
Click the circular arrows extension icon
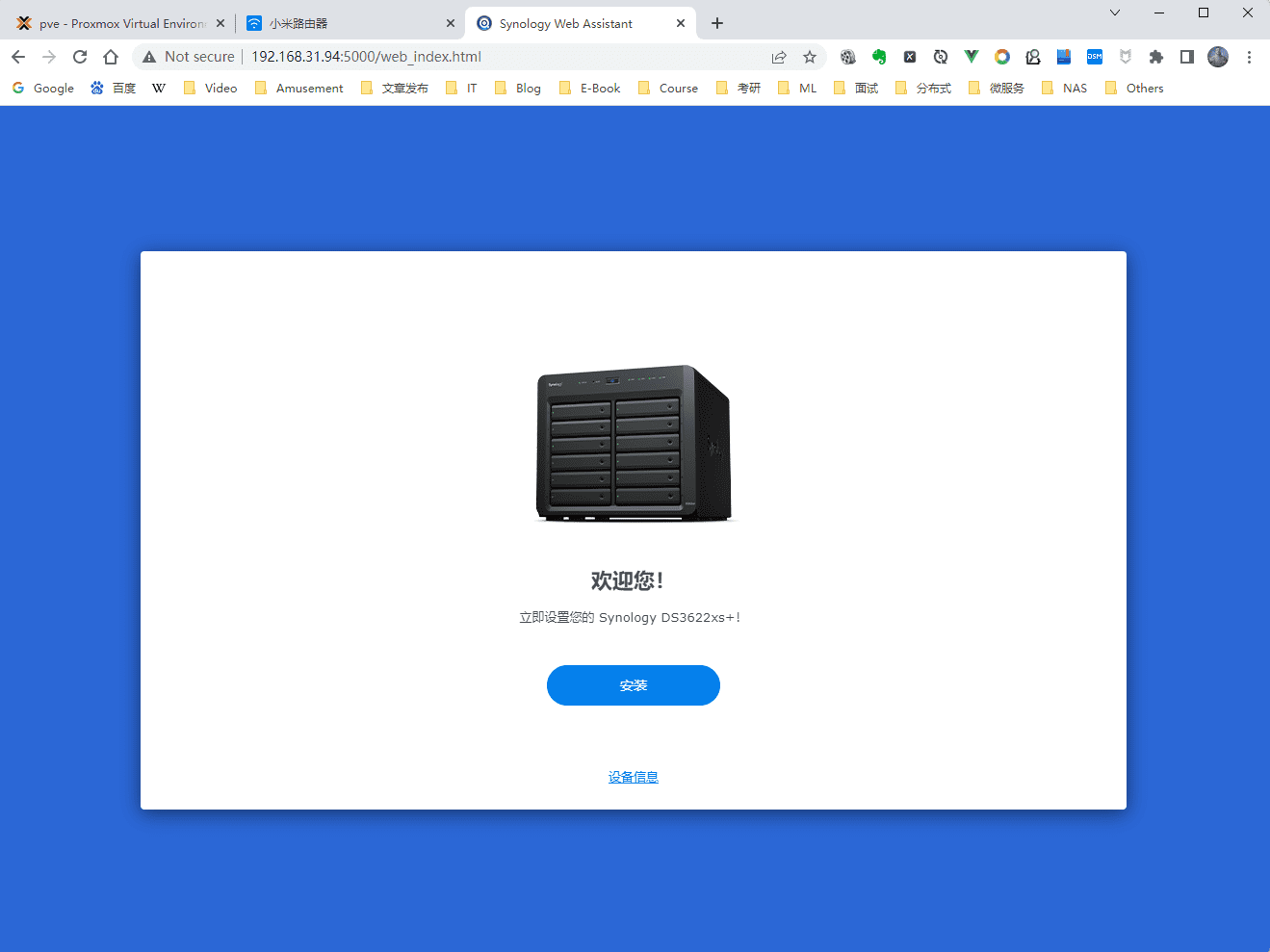pos(941,57)
